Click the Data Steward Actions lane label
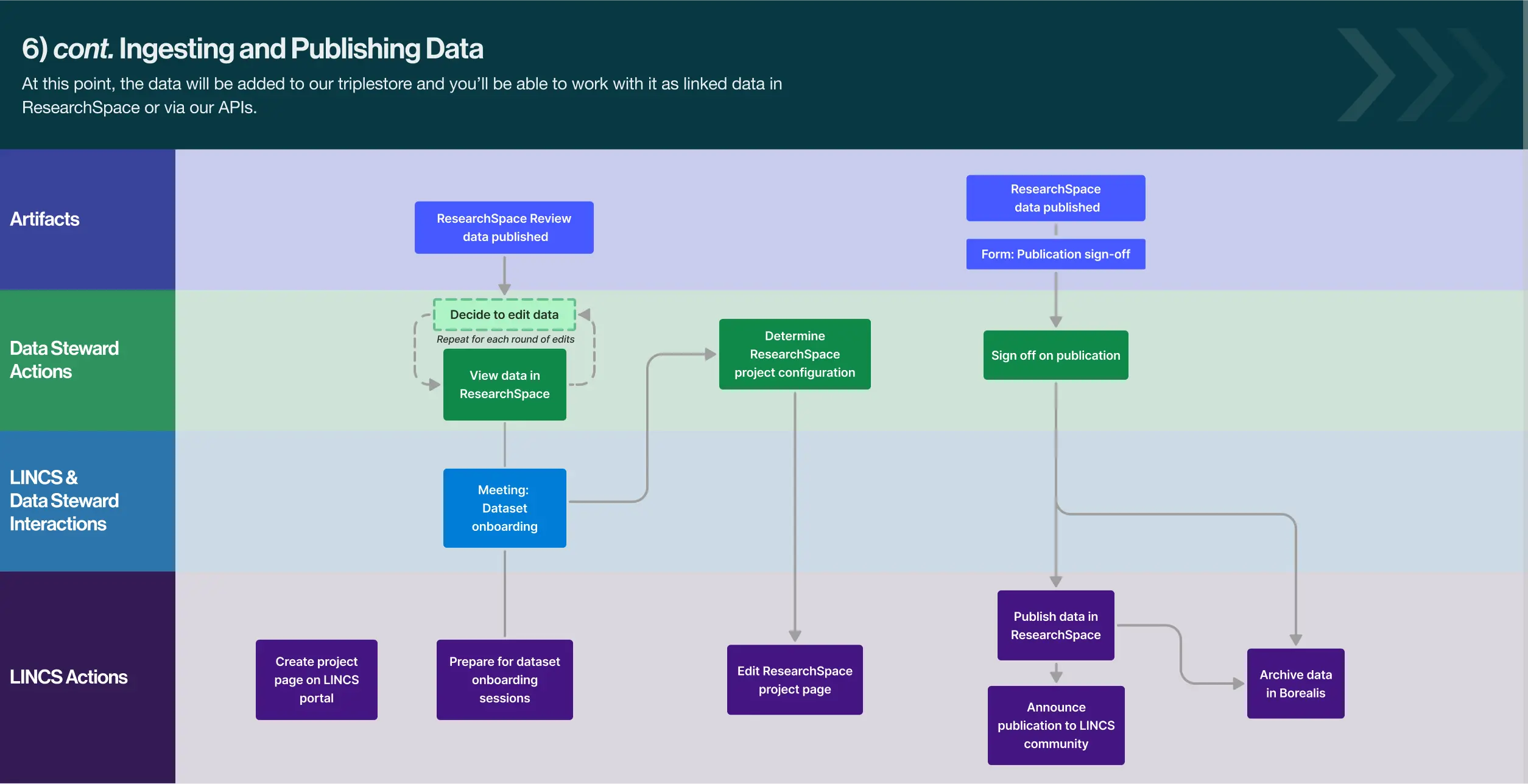The image size is (1528, 784). 64,360
